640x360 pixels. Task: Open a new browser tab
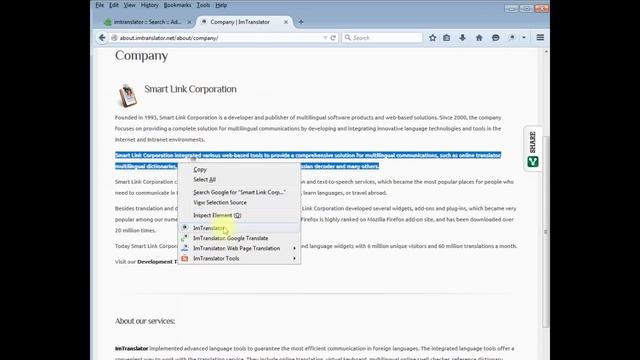[301, 22]
